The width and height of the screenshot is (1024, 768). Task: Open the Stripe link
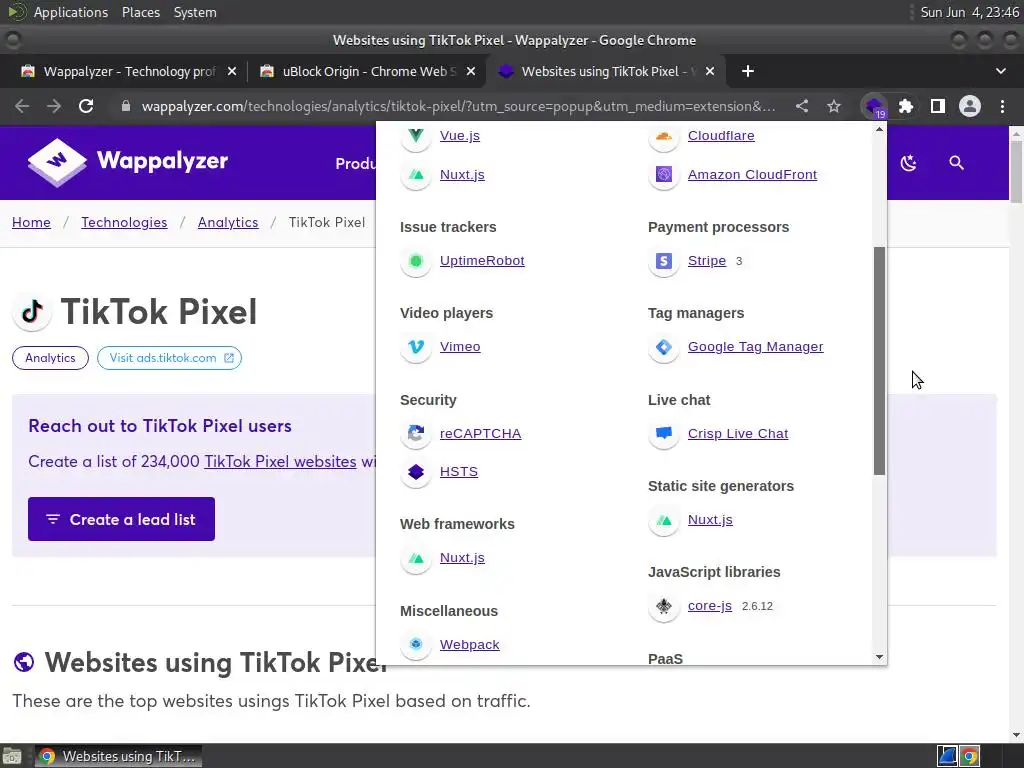point(707,261)
